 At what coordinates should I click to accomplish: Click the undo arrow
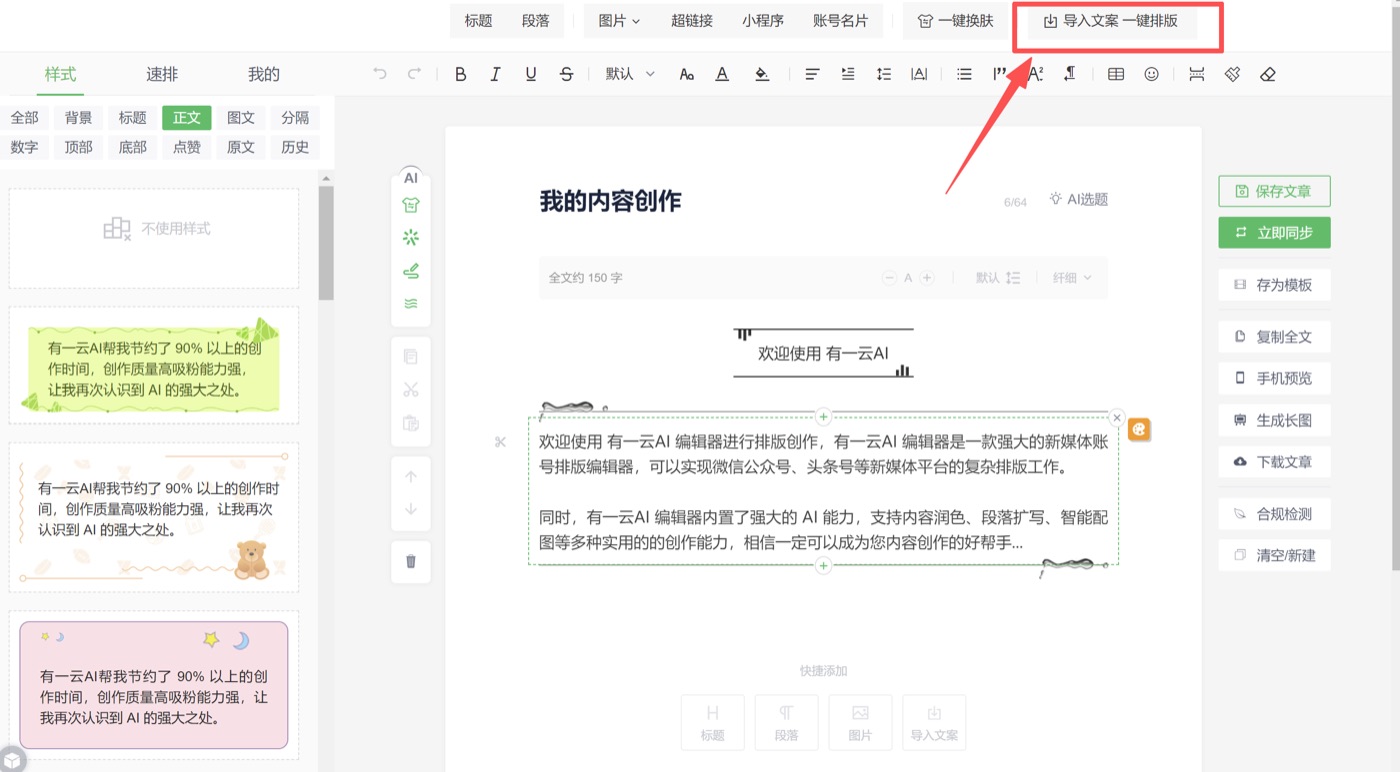pos(379,74)
